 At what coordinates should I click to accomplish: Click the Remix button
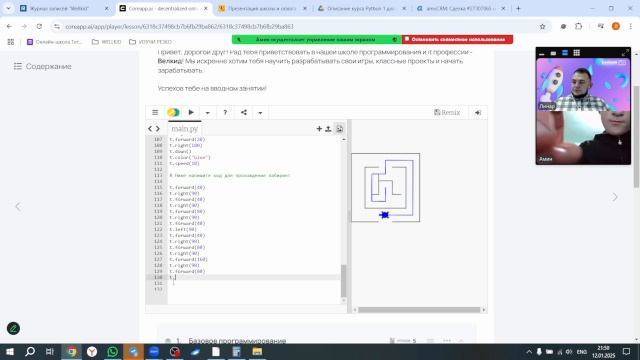tap(447, 112)
